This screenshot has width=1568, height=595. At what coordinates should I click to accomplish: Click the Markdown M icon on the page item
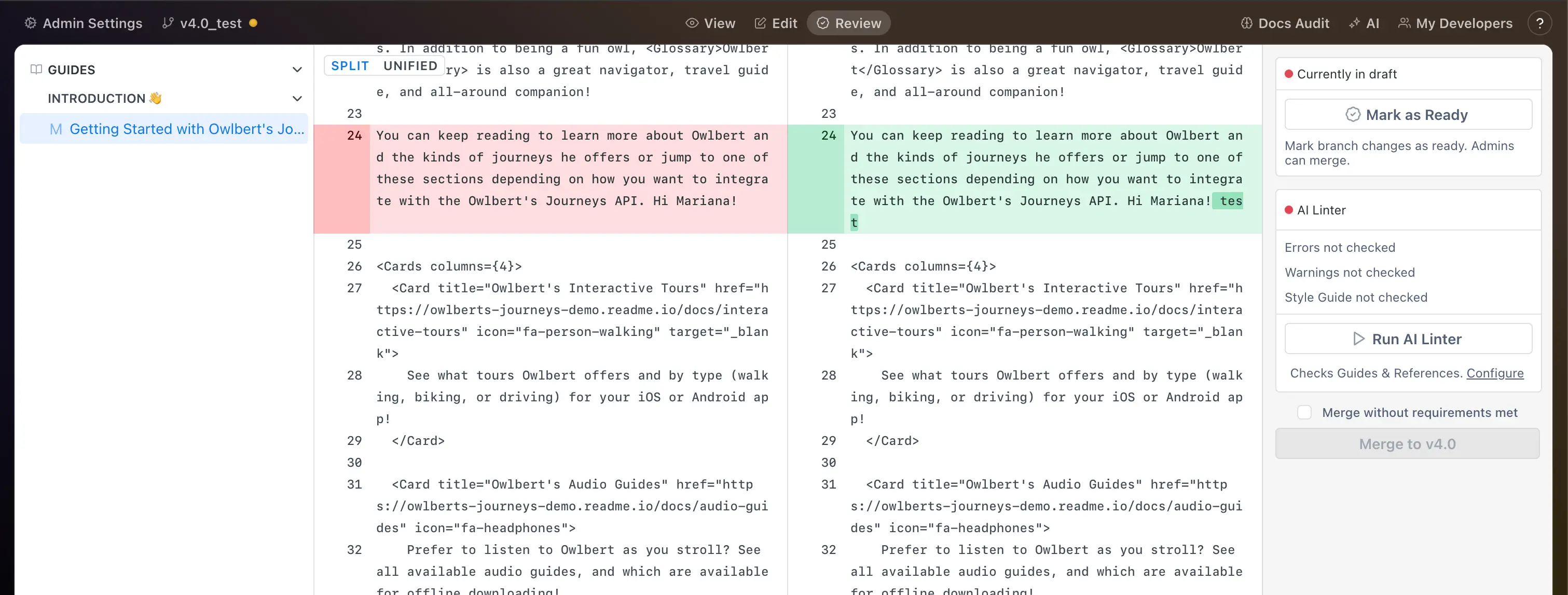[x=56, y=128]
